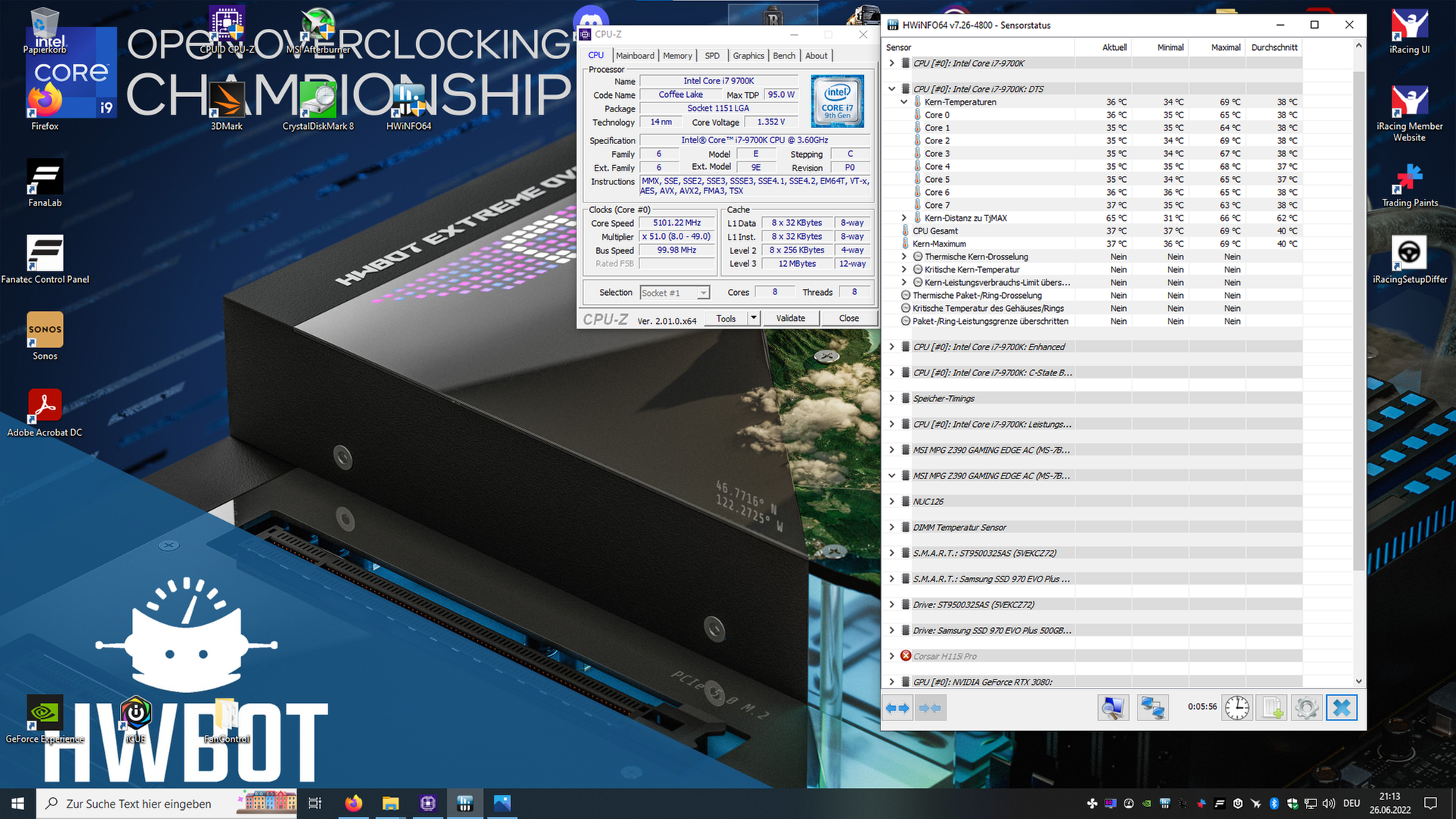Open the FanControl desktop icon
1456x819 pixels.
coord(227,719)
